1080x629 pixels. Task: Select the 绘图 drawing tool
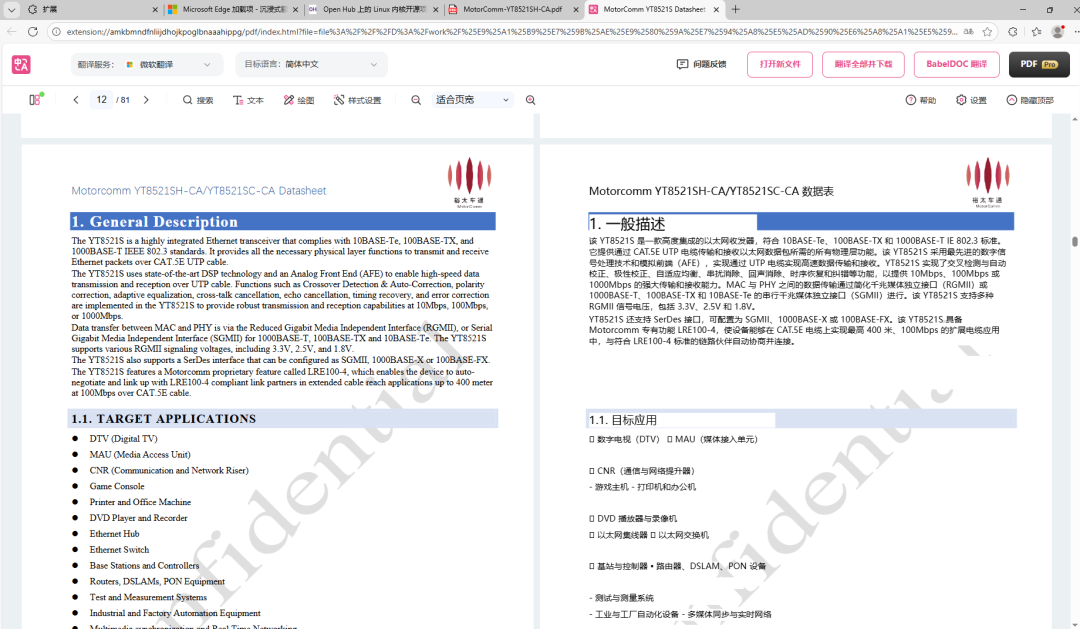pos(299,100)
